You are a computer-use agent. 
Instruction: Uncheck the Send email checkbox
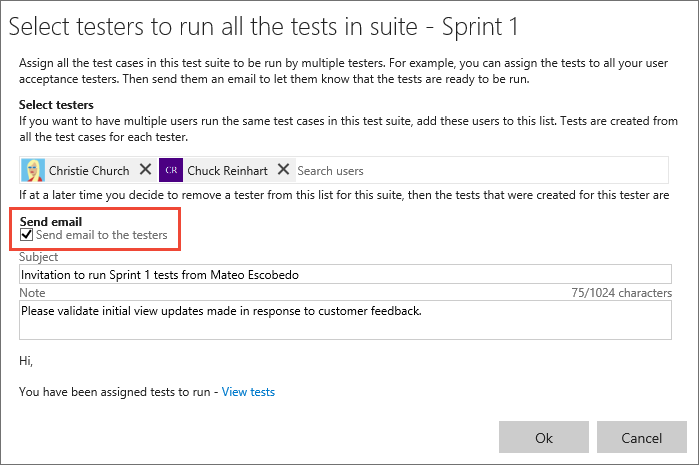pyautogui.click(x=27, y=235)
